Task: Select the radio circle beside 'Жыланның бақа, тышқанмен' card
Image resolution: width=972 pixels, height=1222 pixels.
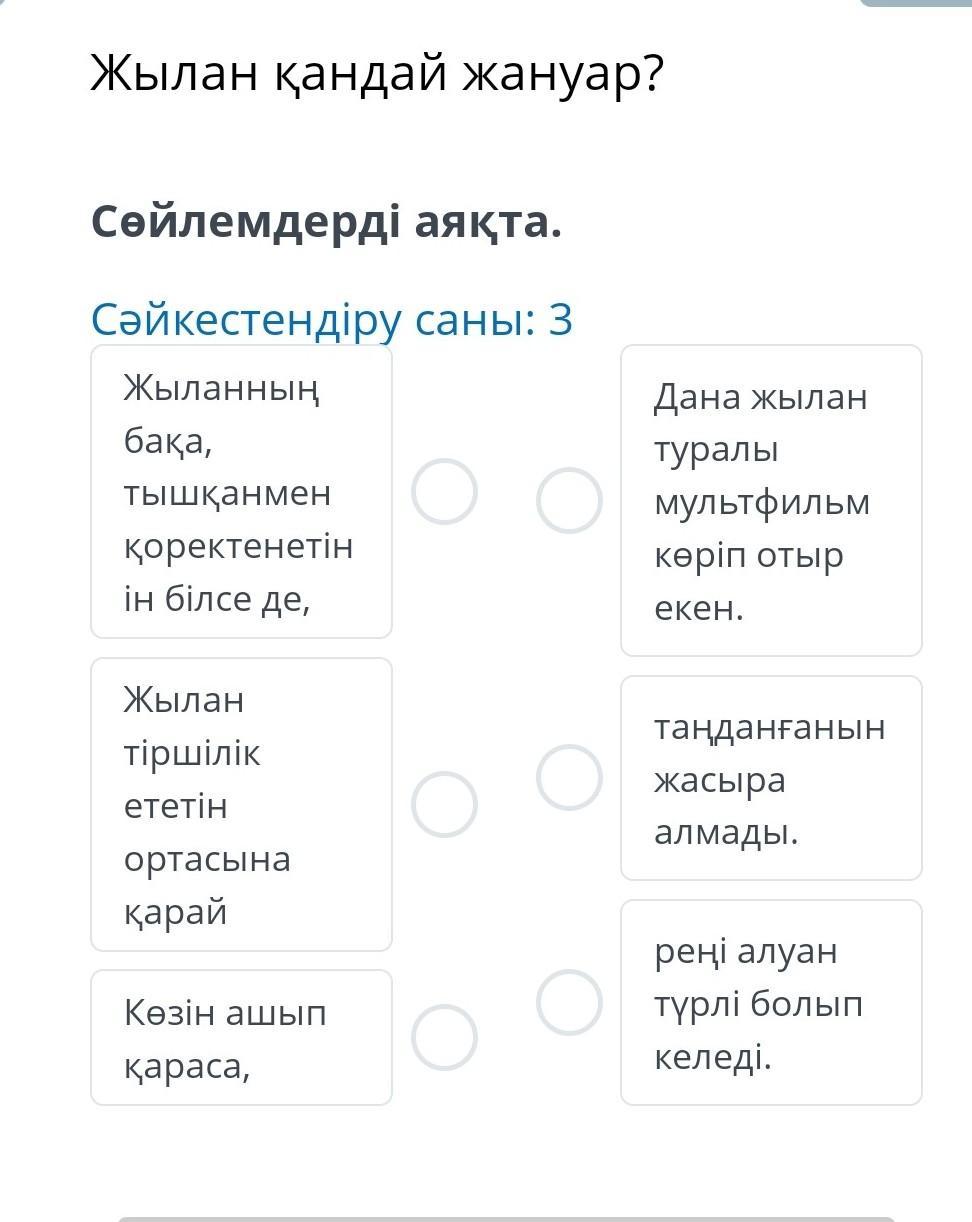Action: coord(444,491)
